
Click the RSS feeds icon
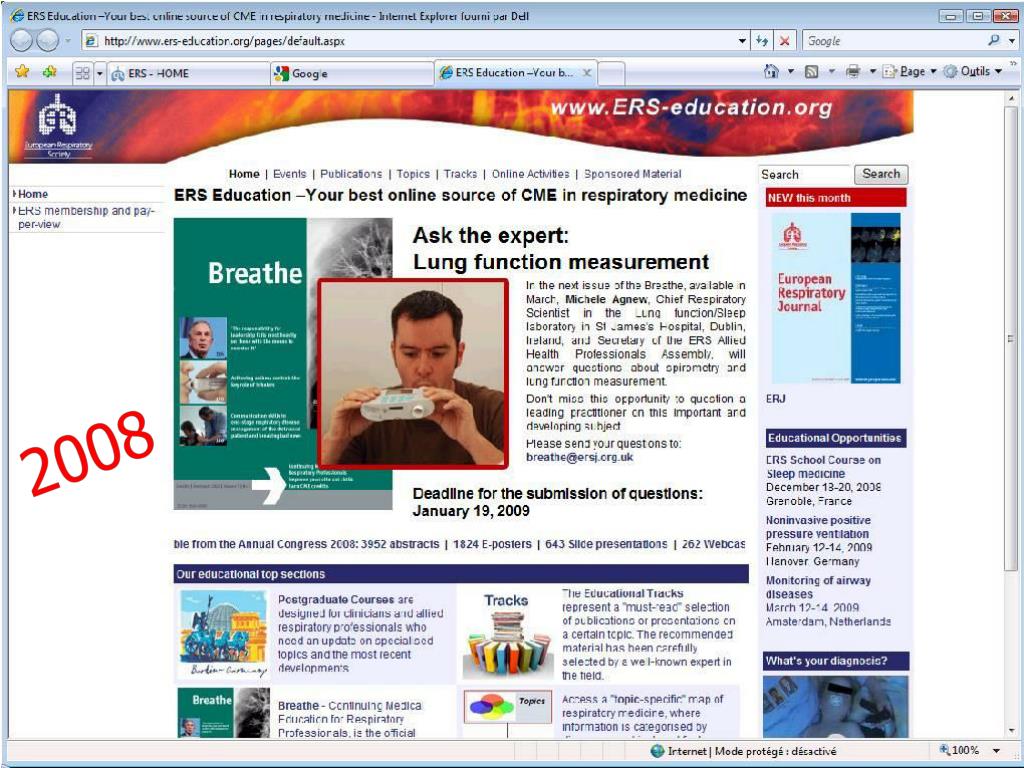812,72
